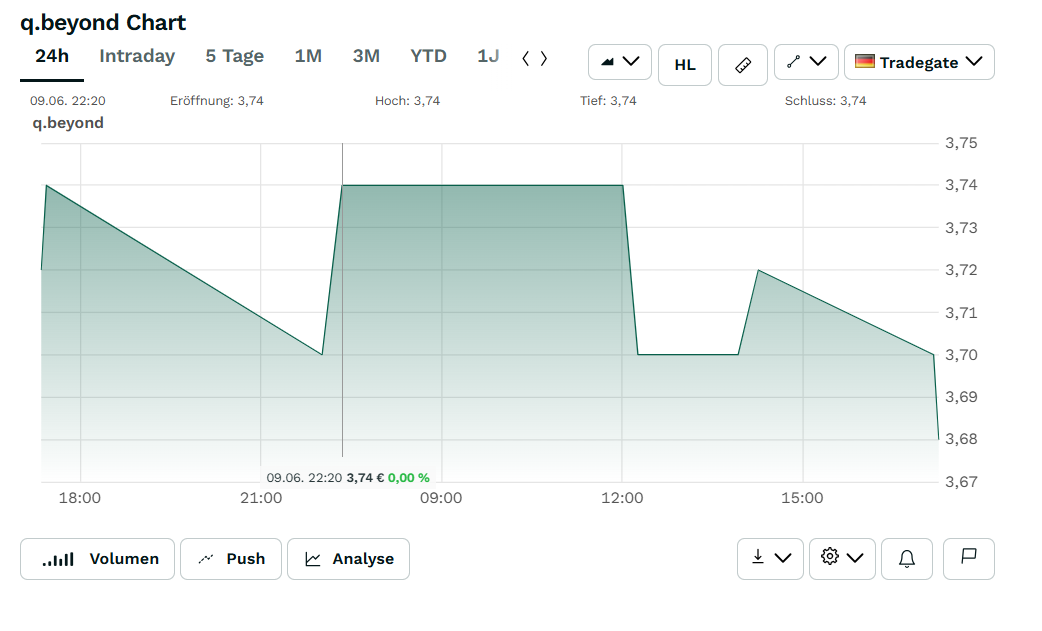This screenshot has width=1042, height=631.
Task: Select the ruler measurement tool
Action: pos(743,65)
